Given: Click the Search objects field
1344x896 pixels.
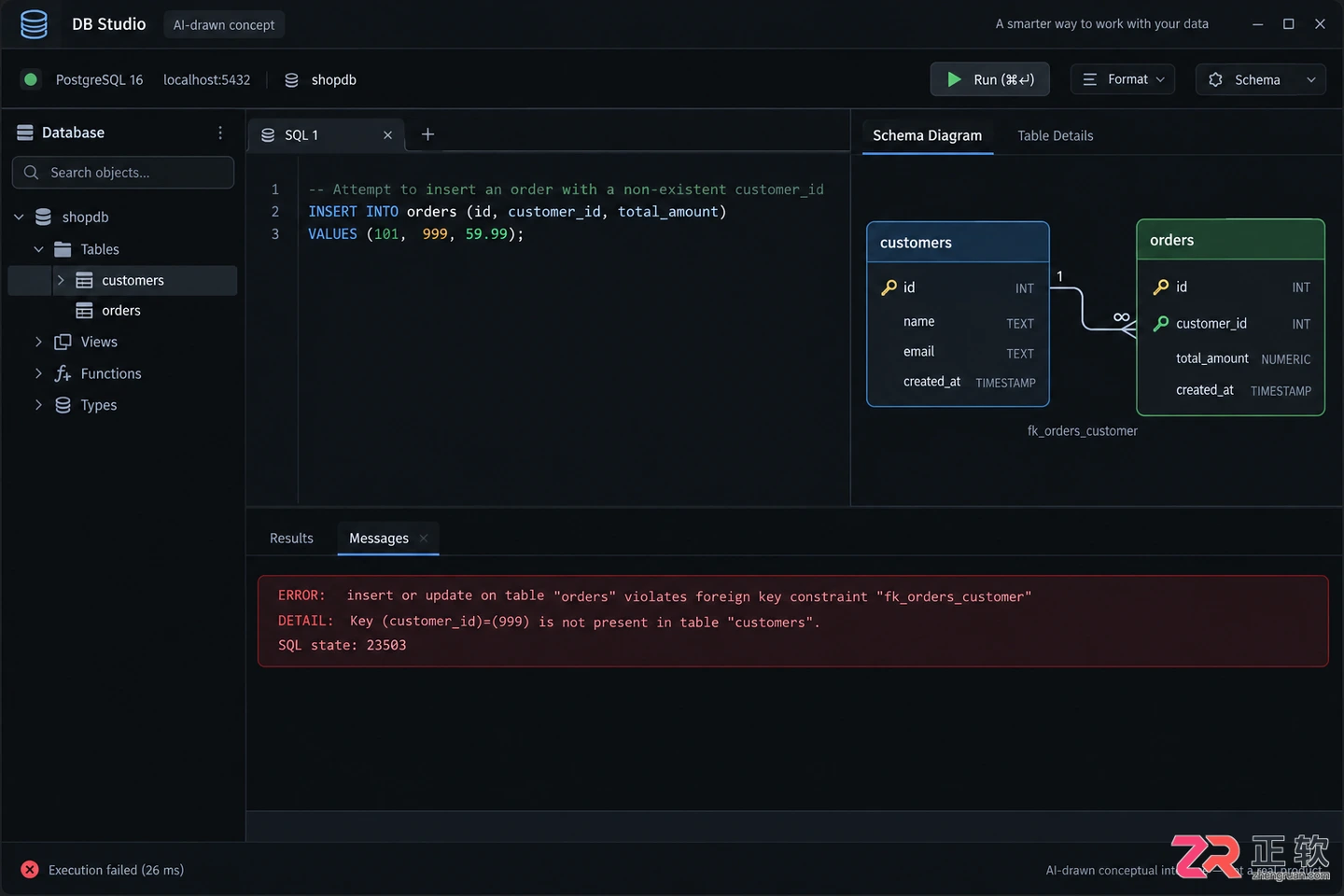Looking at the screenshot, I should tap(123, 173).
